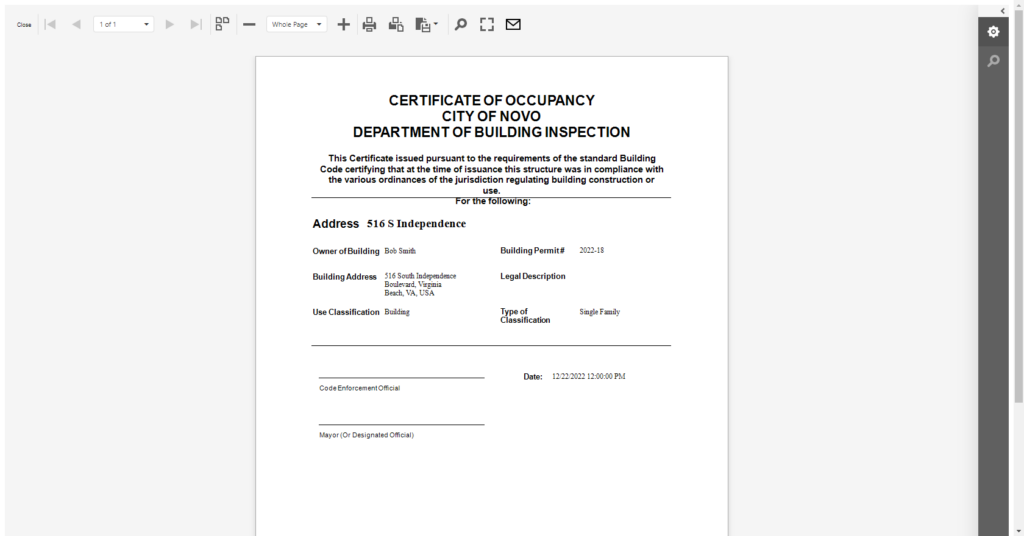Toggle multi-page view mode
Viewport: 1024px width, 536px height.
(x=223, y=24)
